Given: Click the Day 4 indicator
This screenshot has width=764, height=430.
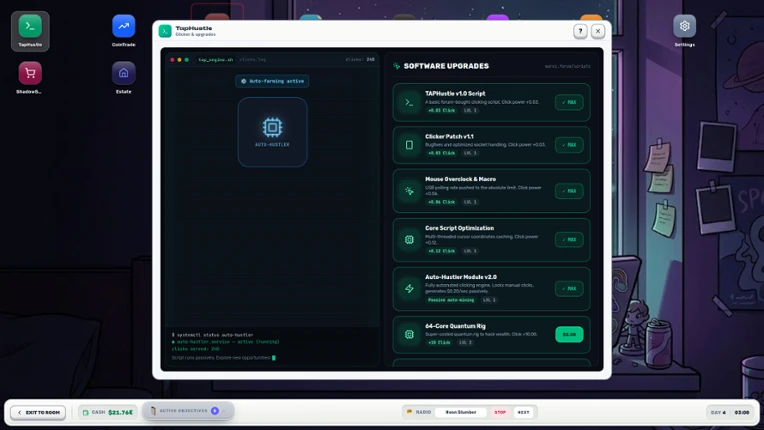Looking at the screenshot, I should coord(718,412).
